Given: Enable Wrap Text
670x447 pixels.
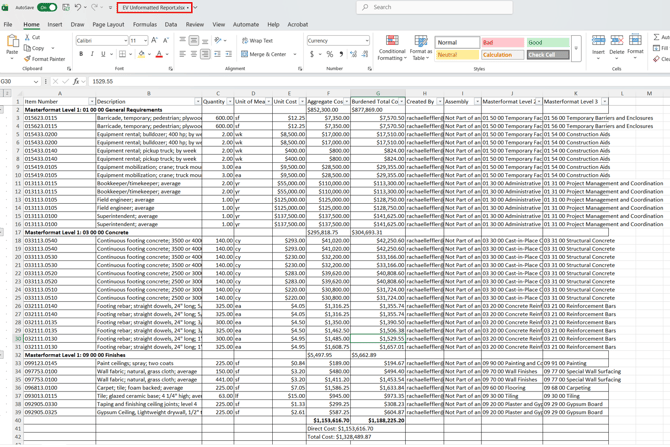Looking at the screenshot, I should 257,41.
